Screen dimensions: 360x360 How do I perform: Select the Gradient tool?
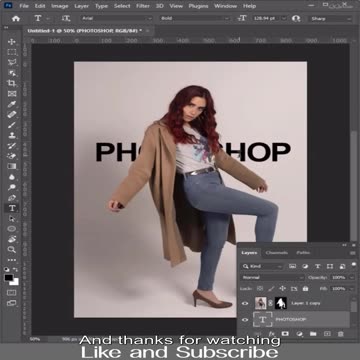pos(12,166)
